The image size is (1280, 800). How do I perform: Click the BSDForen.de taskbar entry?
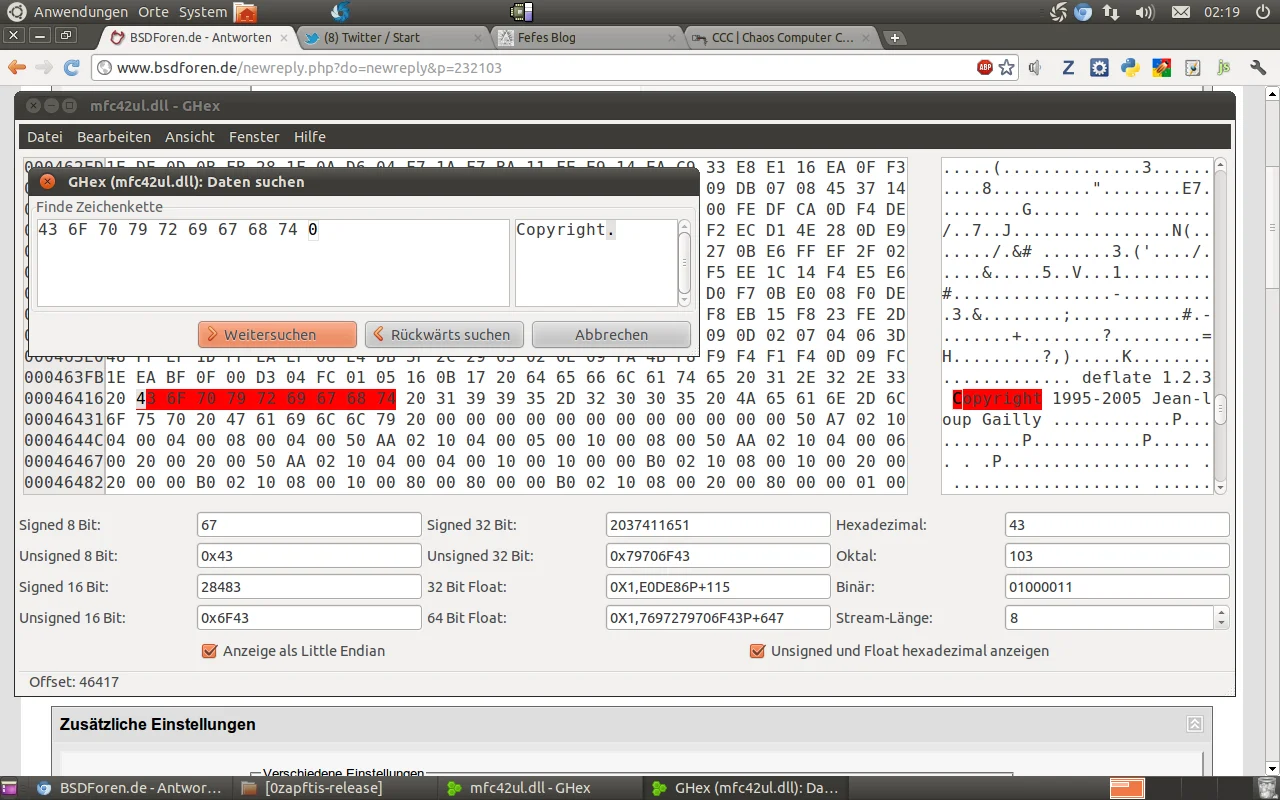[x=130, y=788]
